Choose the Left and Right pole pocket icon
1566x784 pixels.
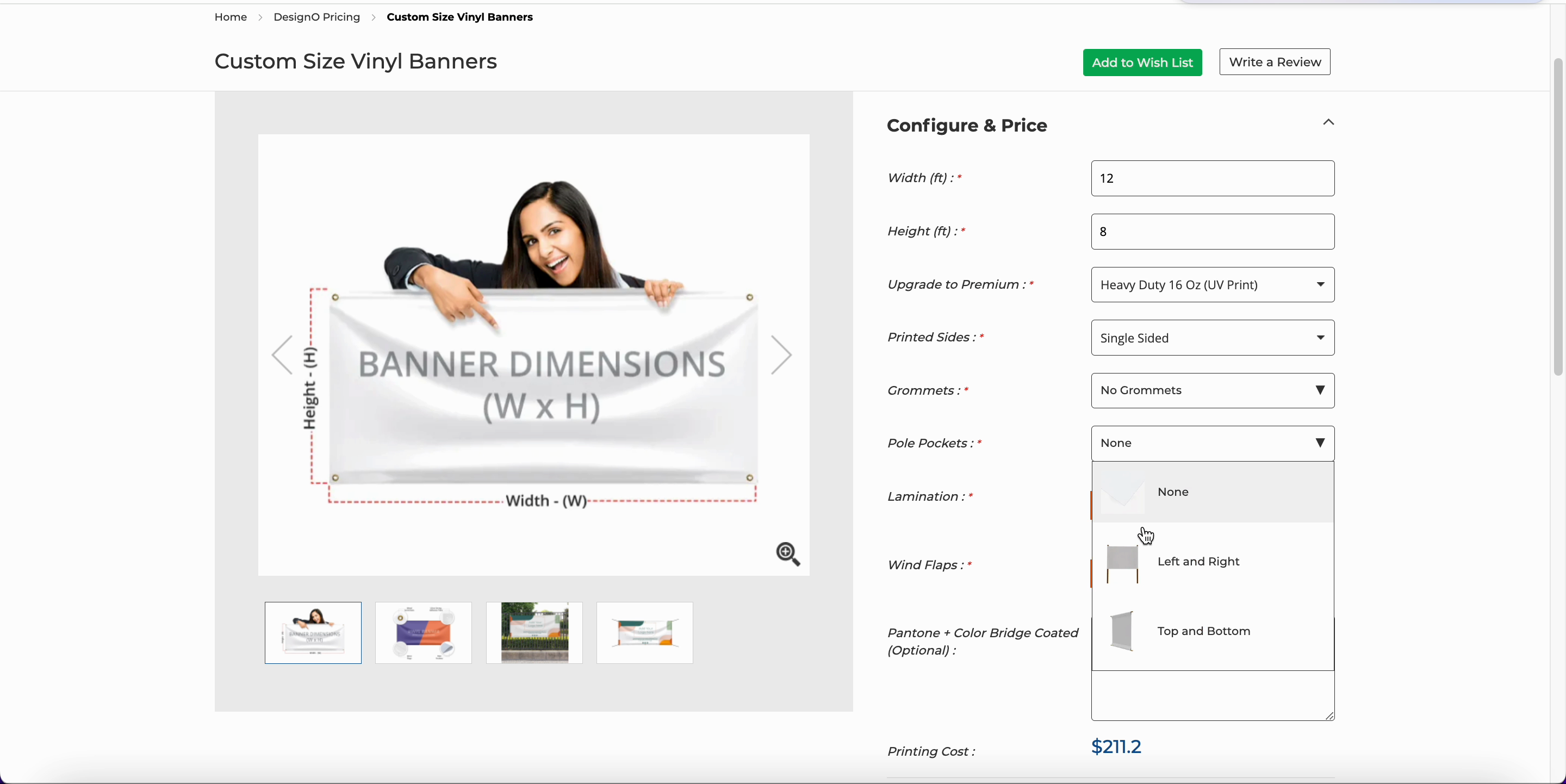[1122, 563]
